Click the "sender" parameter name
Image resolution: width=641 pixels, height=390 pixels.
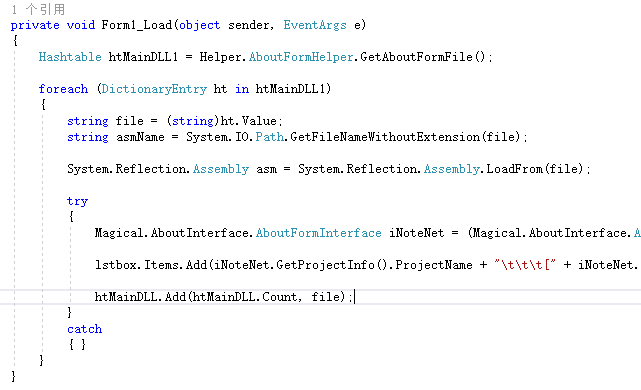[249, 25]
